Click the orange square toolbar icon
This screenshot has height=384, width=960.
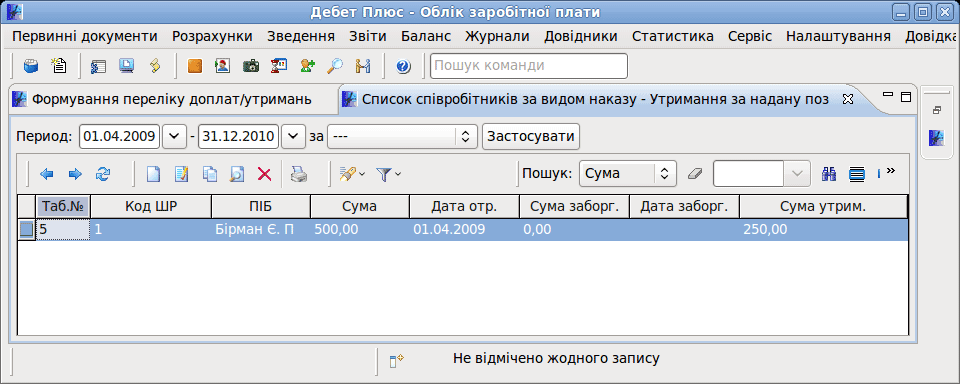(194, 66)
